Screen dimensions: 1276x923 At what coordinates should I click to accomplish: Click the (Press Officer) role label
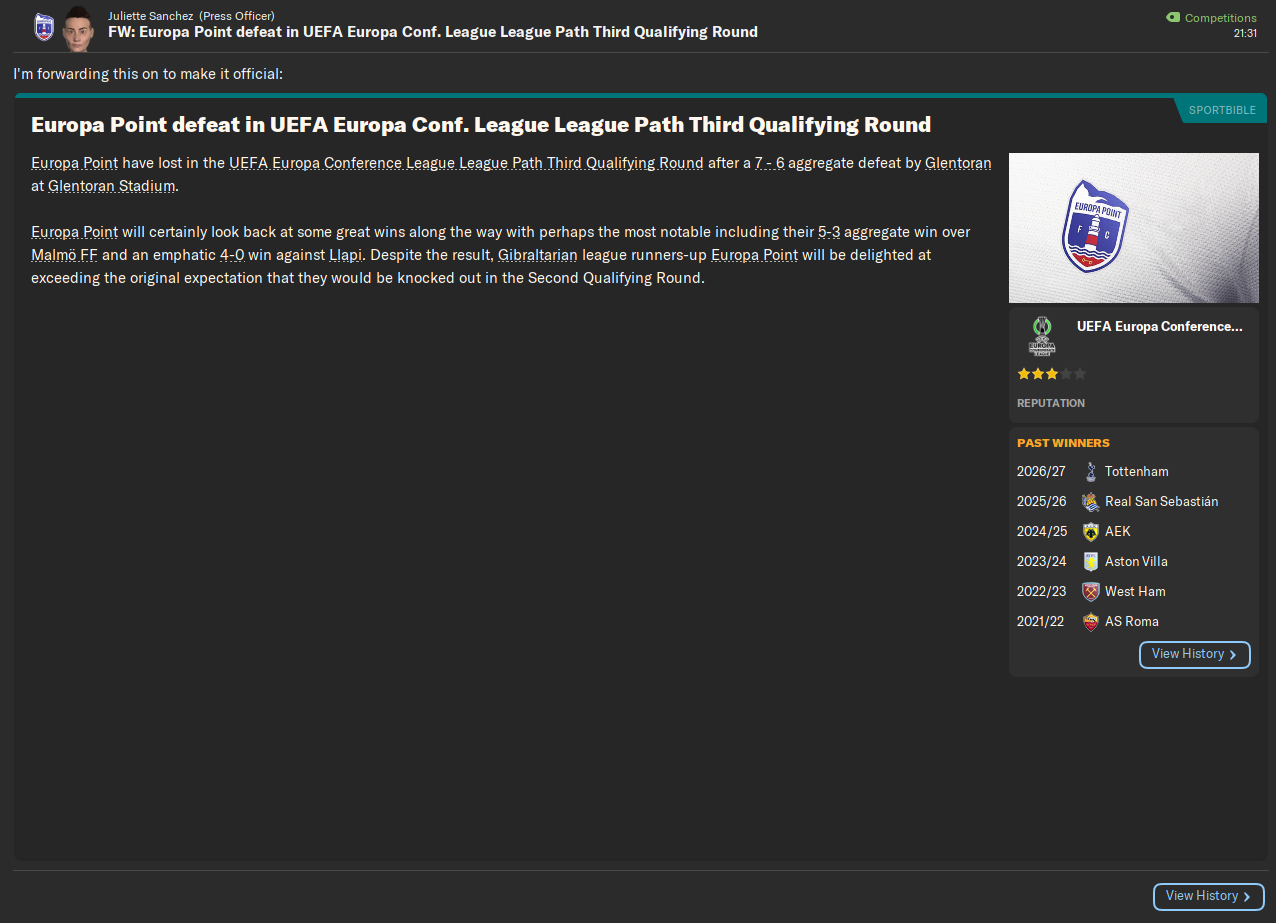[x=237, y=16]
